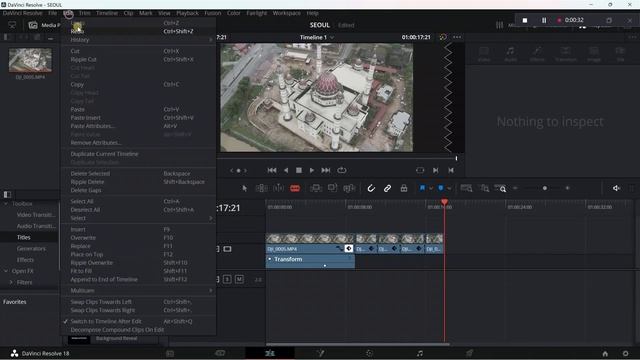
Task: Choose Delete Gaps from Edit menu
Action: point(139,190)
